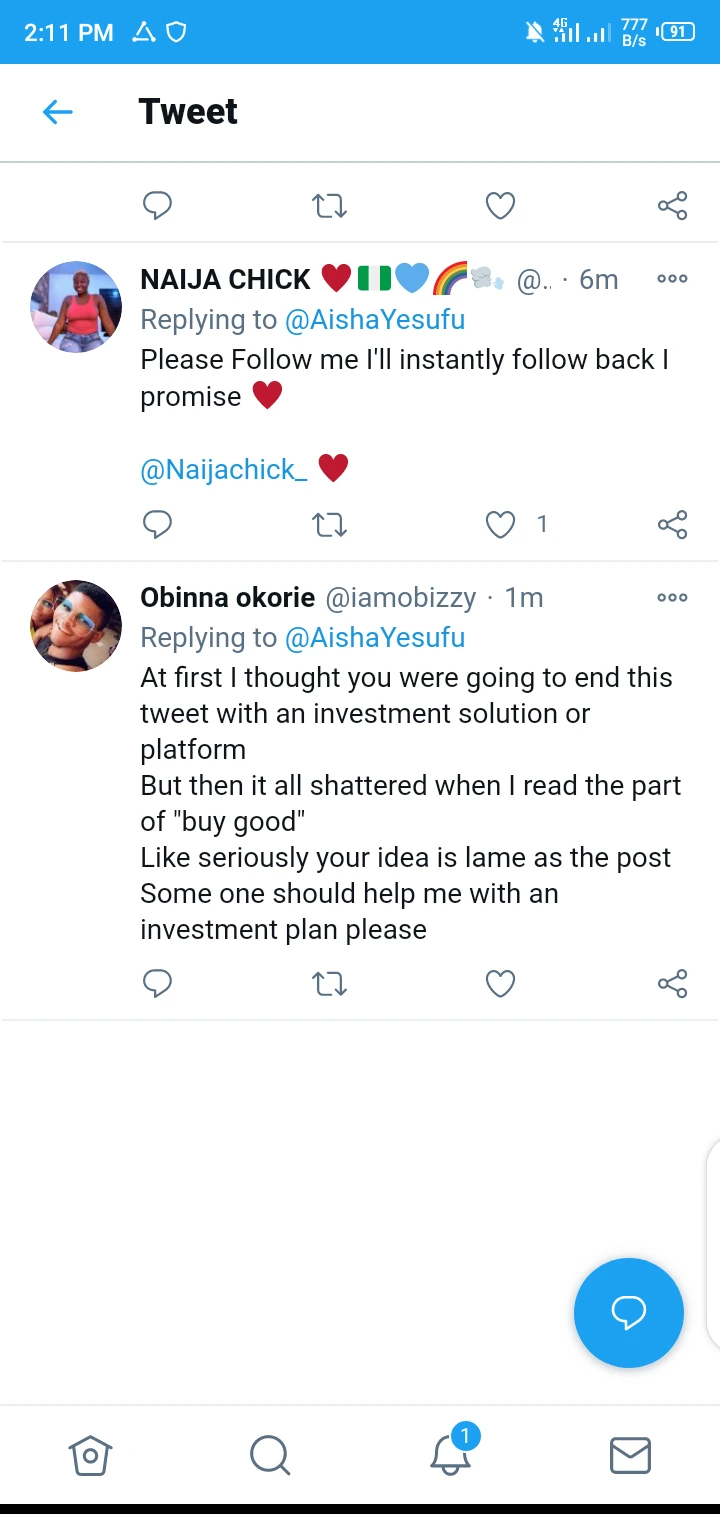Open more options on NAIJA CHICK's tweet
Image resolution: width=720 pixels, height=1514 pixels.
[x=672, y=279]
